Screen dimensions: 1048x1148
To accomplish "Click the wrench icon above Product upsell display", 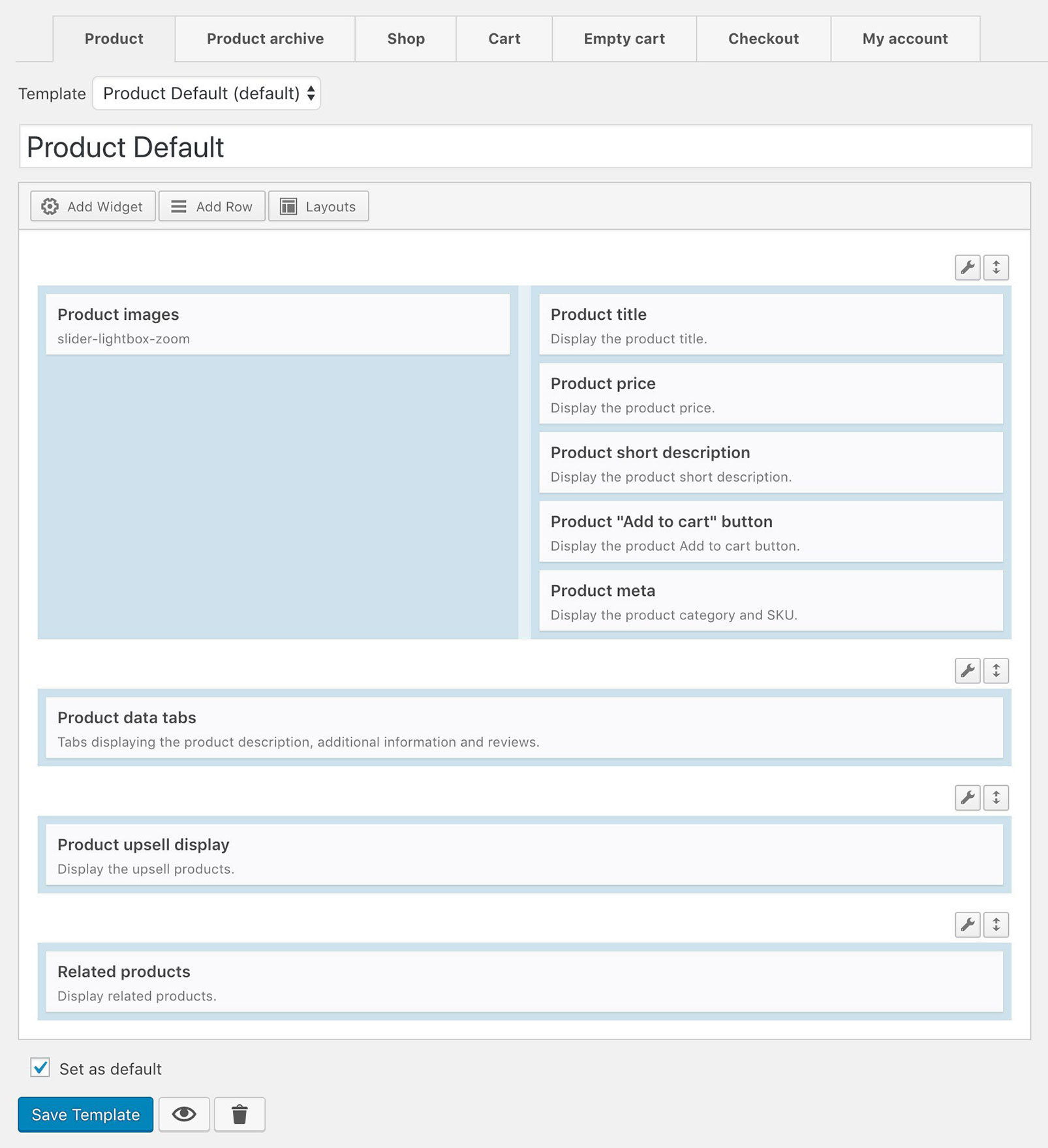I will (x=968, y=797).
